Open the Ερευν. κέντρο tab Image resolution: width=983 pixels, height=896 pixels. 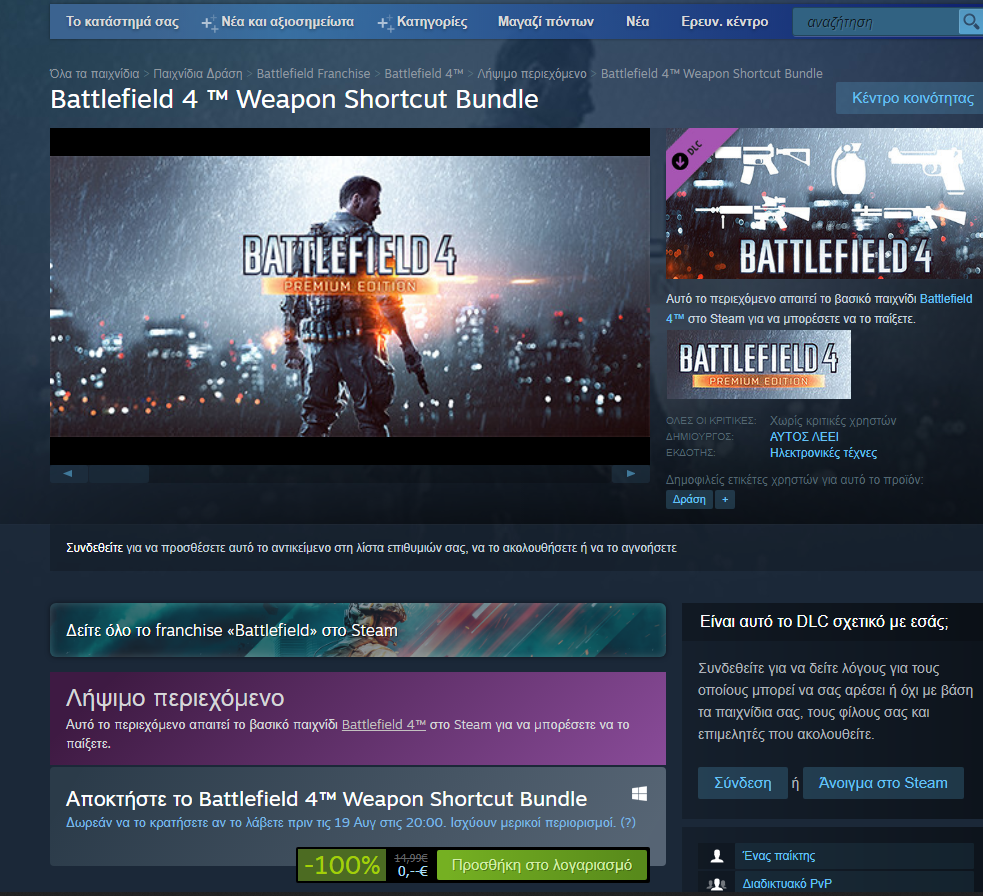tap(724, 22)
